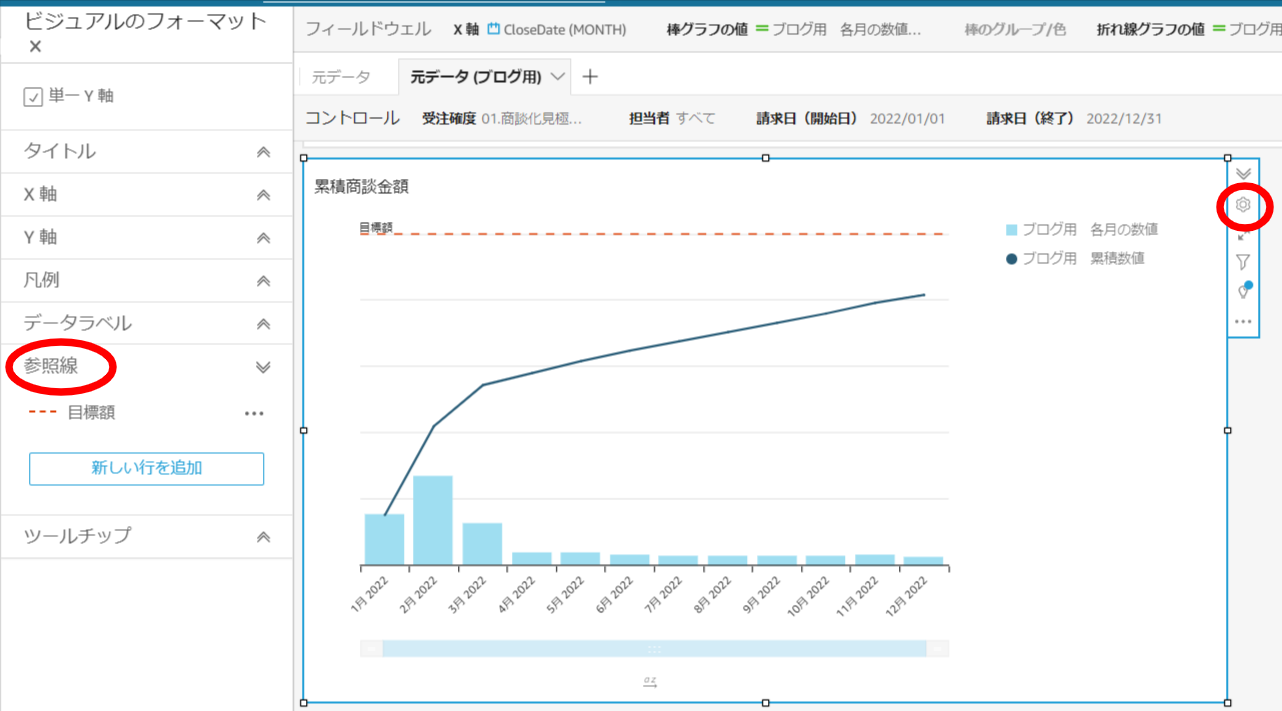Click the 新しい行を追加 button

tap(146, 468)
